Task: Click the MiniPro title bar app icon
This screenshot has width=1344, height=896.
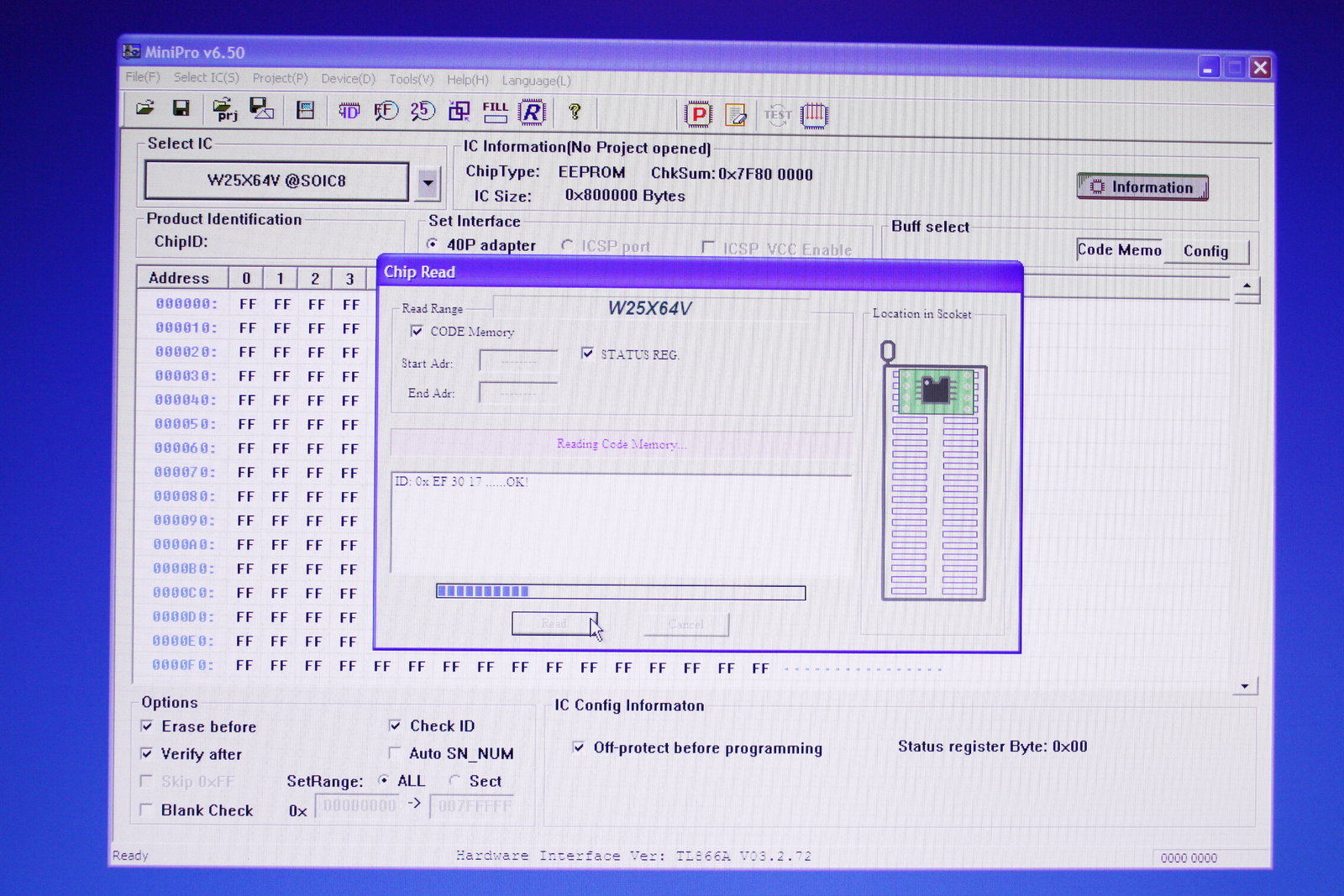Action: [131, 51]
